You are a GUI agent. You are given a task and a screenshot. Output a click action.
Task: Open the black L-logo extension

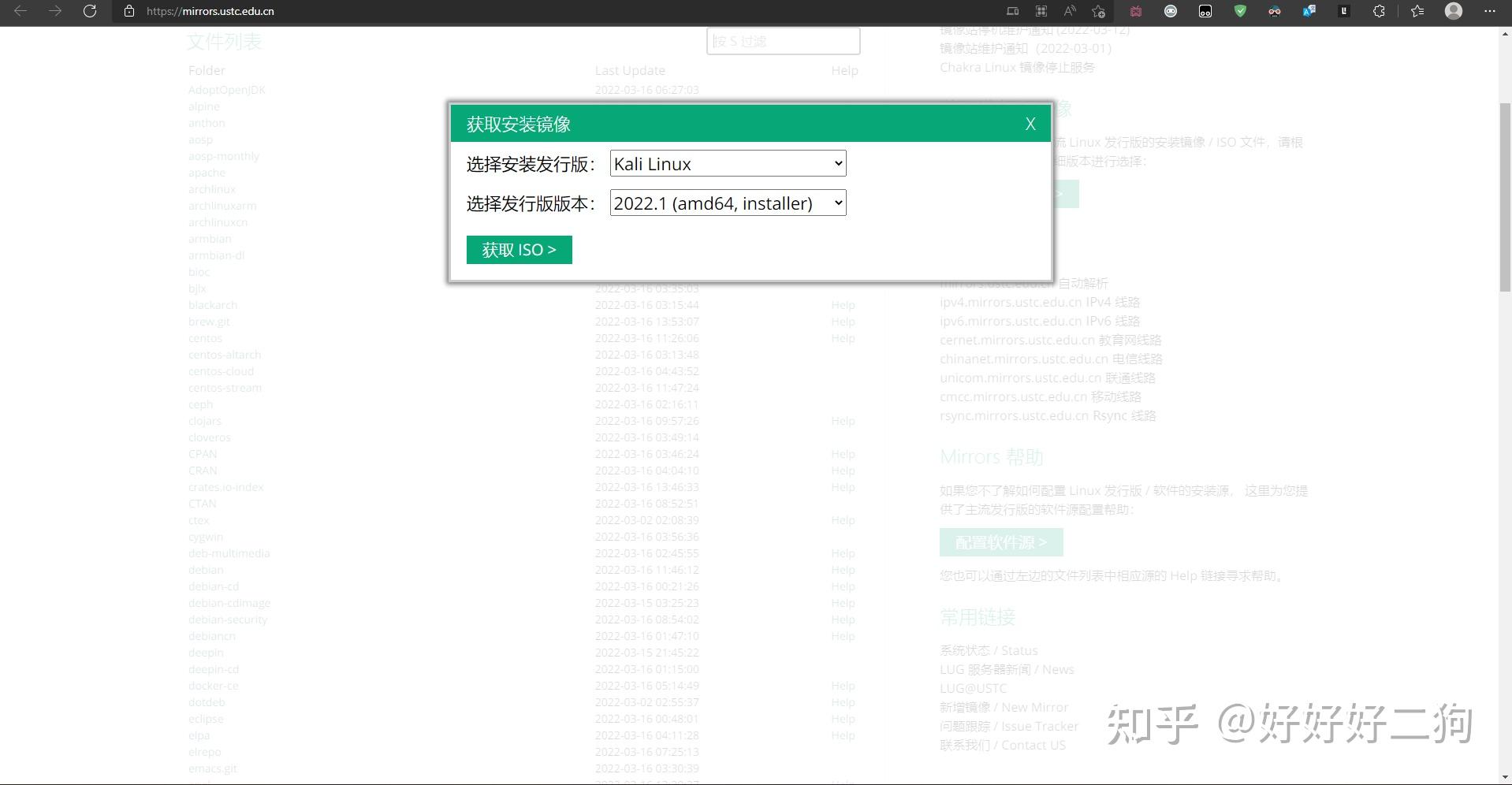[x=1344, y=11]
